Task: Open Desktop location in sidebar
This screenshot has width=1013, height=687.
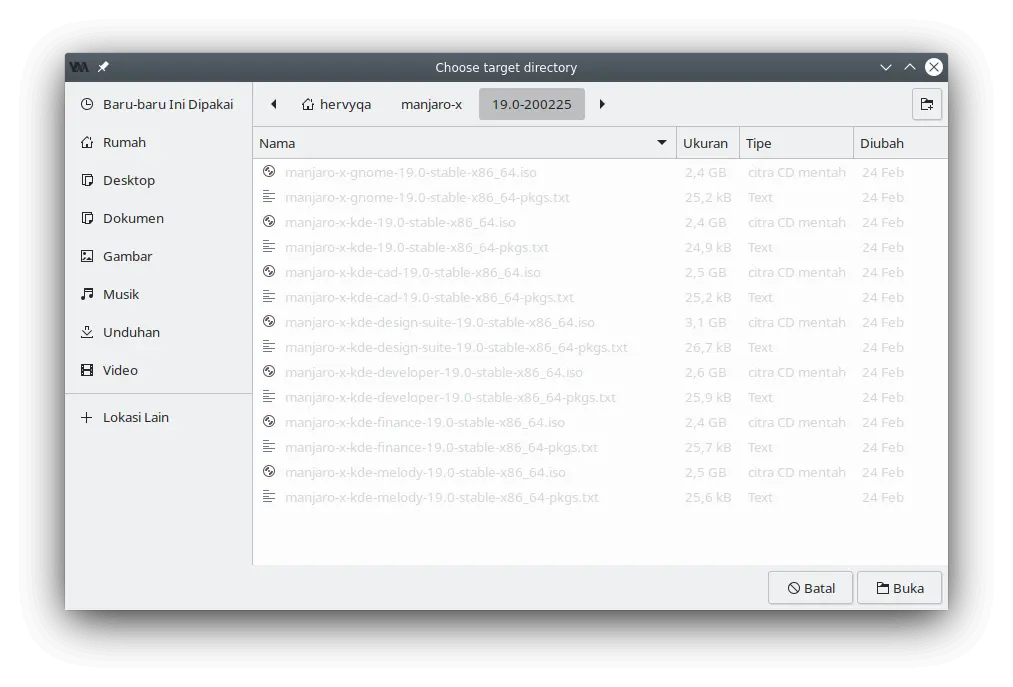Action: tap(158, 180)
